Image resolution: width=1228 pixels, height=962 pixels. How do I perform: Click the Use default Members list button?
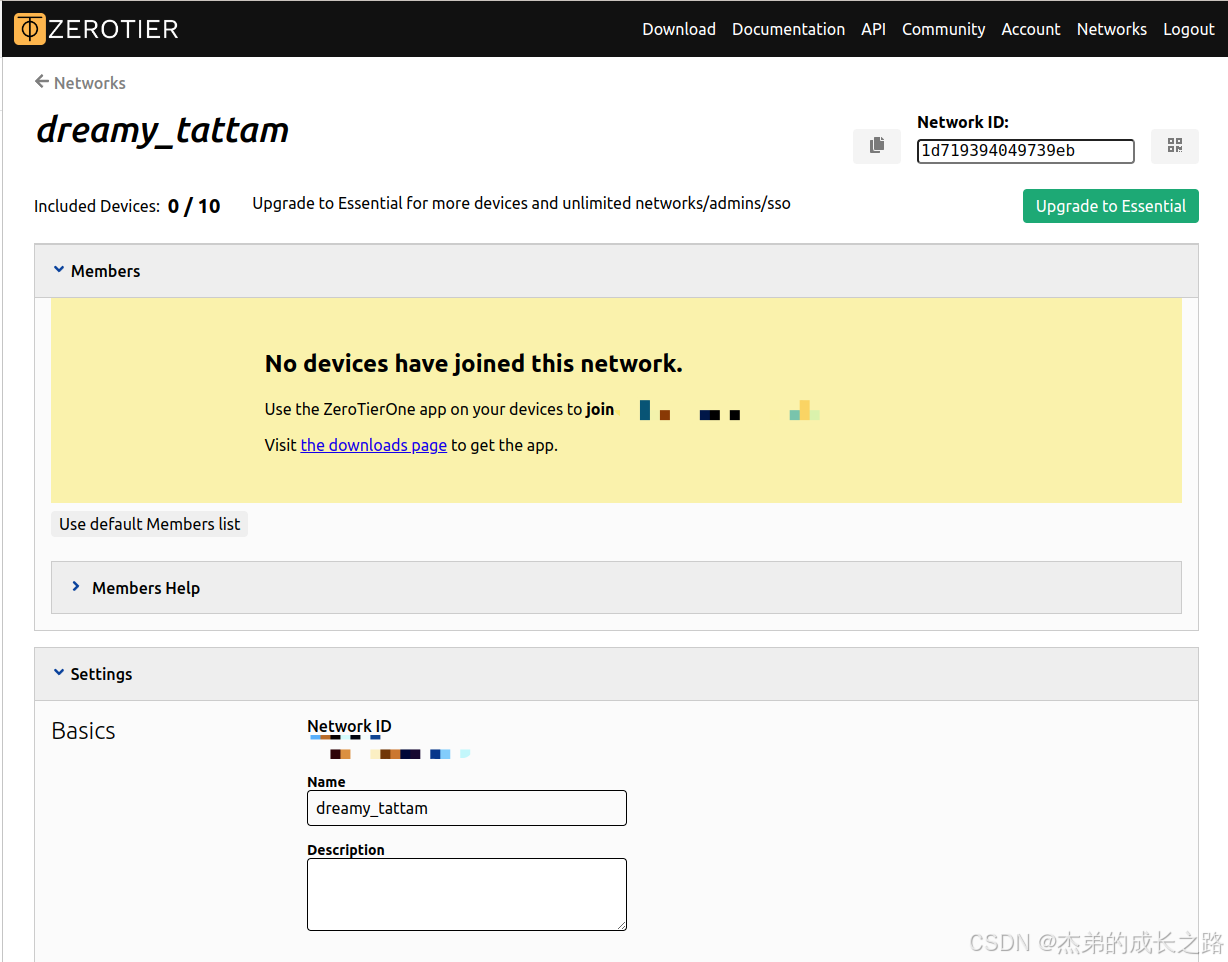150,524
